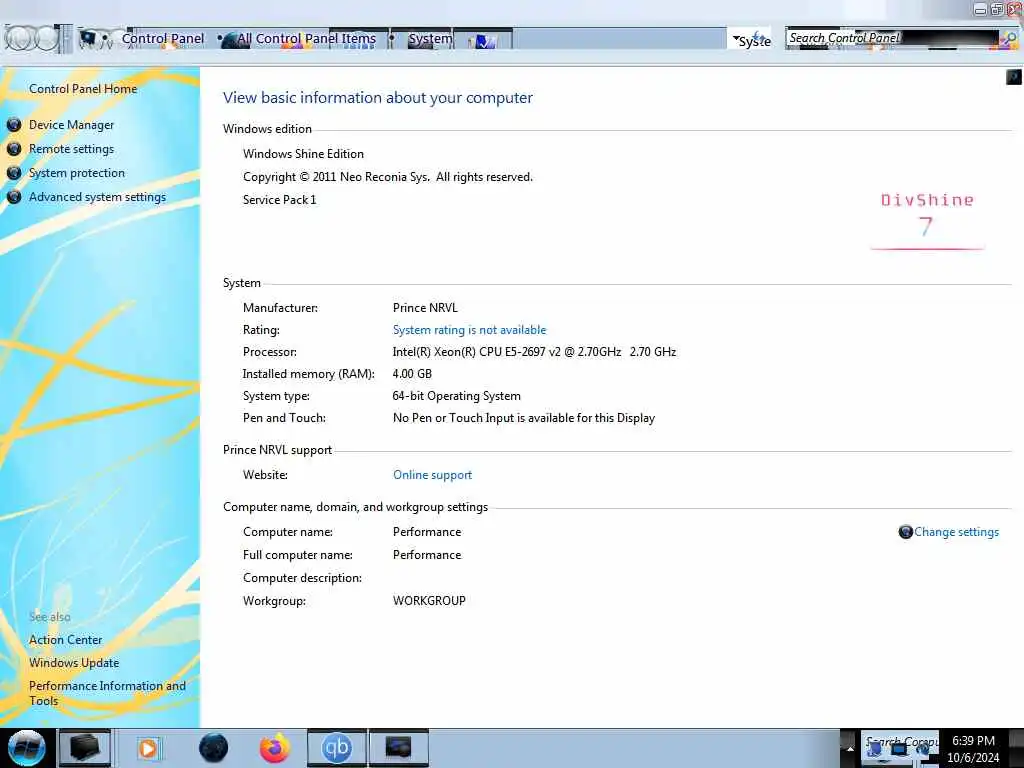1024x768 pixels.
Task: Click inside the Search Control Panel field
Action: (x=892, y=39)
